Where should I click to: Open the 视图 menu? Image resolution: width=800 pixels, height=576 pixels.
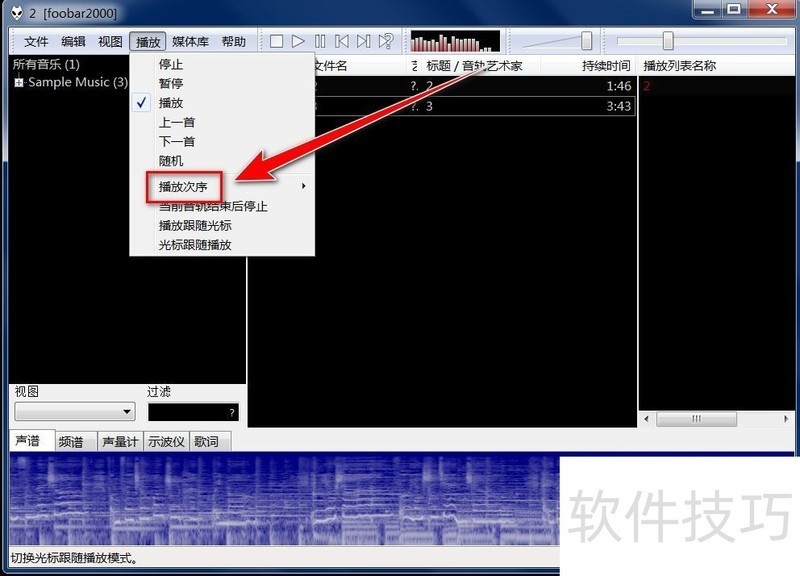tap(110, 41)
